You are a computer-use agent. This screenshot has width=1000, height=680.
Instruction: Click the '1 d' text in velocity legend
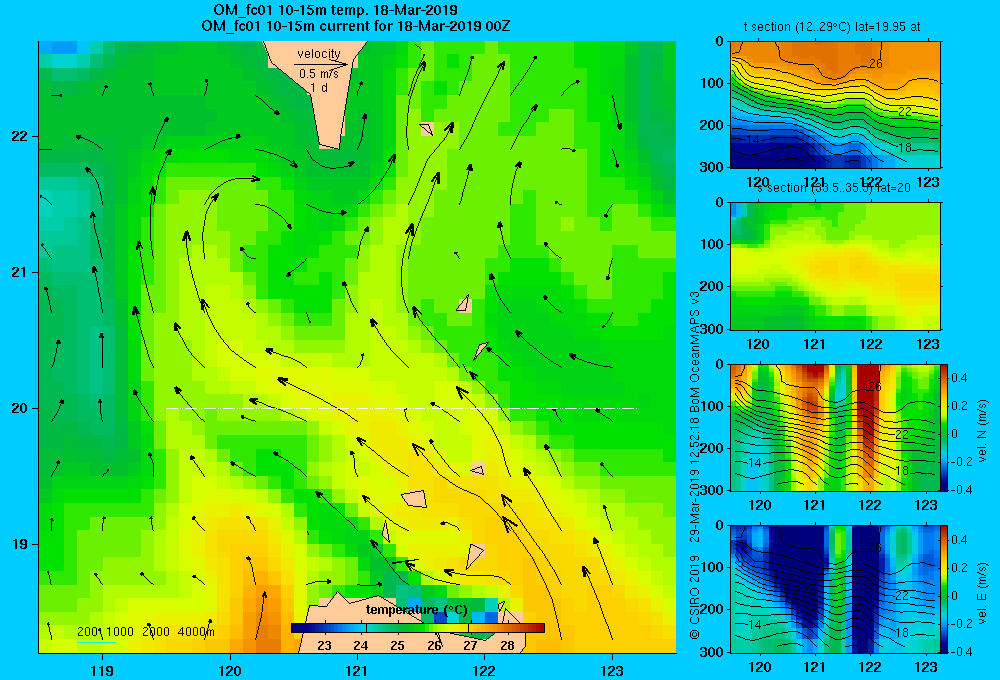tap(319, 87)
